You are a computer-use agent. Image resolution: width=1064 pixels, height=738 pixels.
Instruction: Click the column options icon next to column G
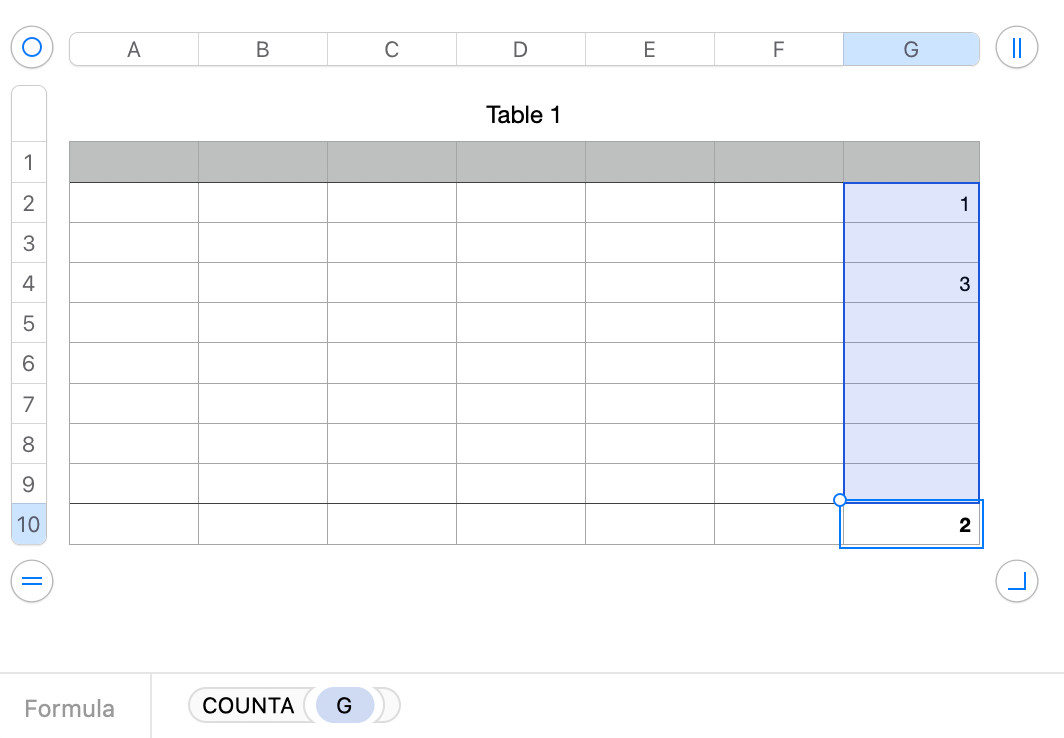[1016, 47]
